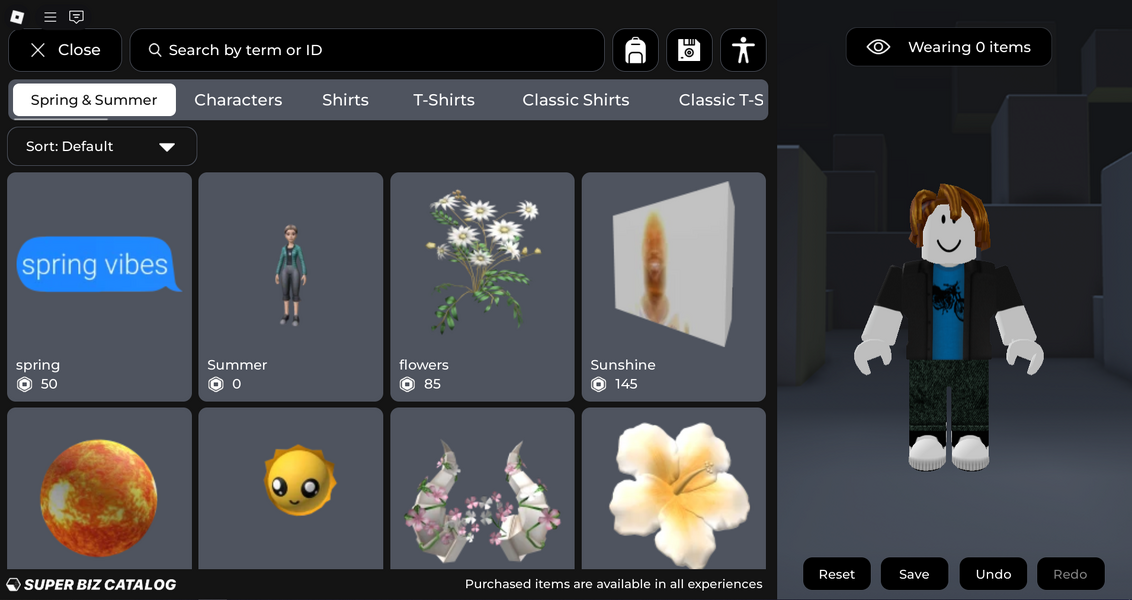The height and width of the screenshot is (600, 1132).
Task: Select the Sunshine item card
Action: [x=674, y=287]
